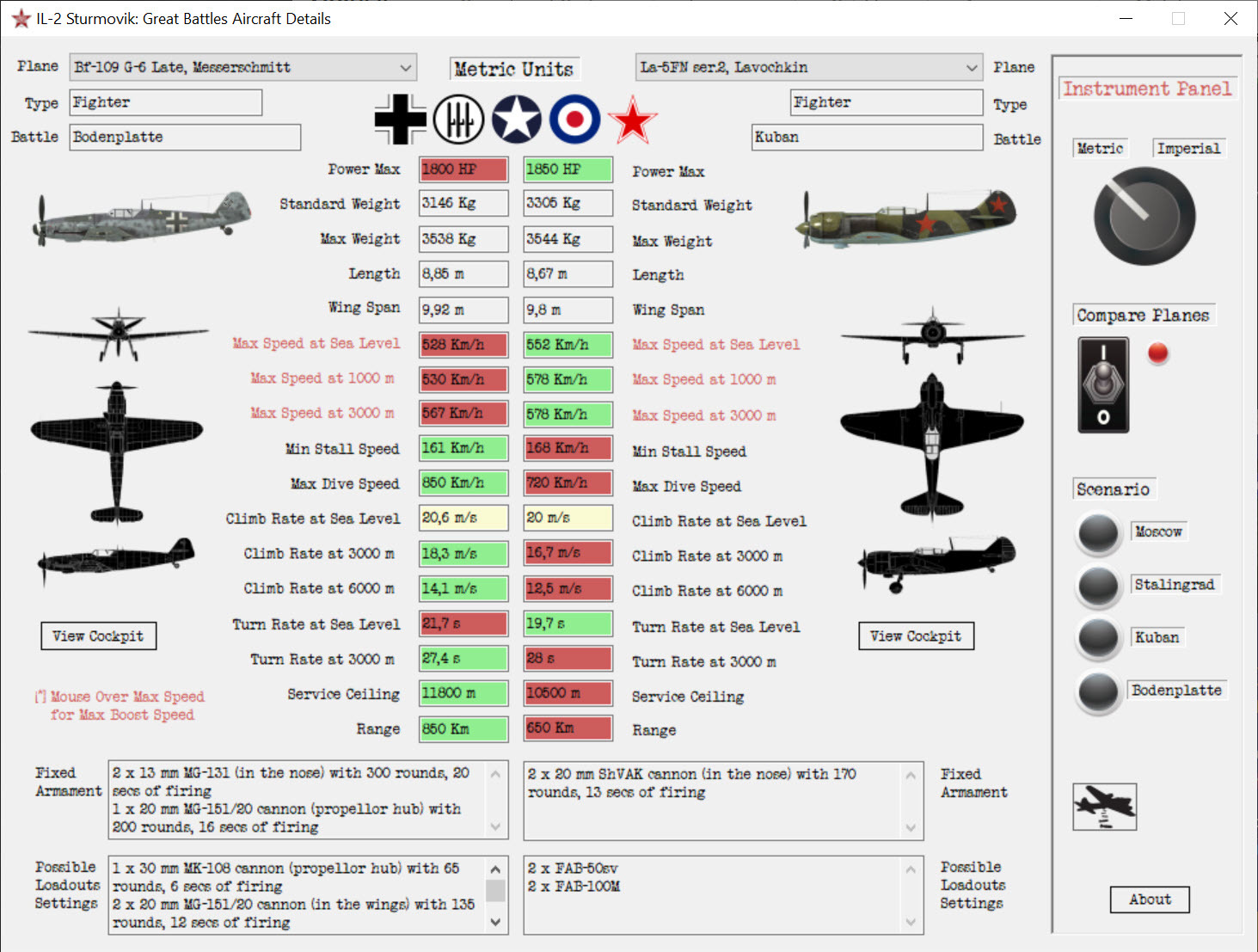Click left Max Speed at Sea Level label
Image resolution: width=1258 pixels, height=952 pixels.
[x=316, y=344]
